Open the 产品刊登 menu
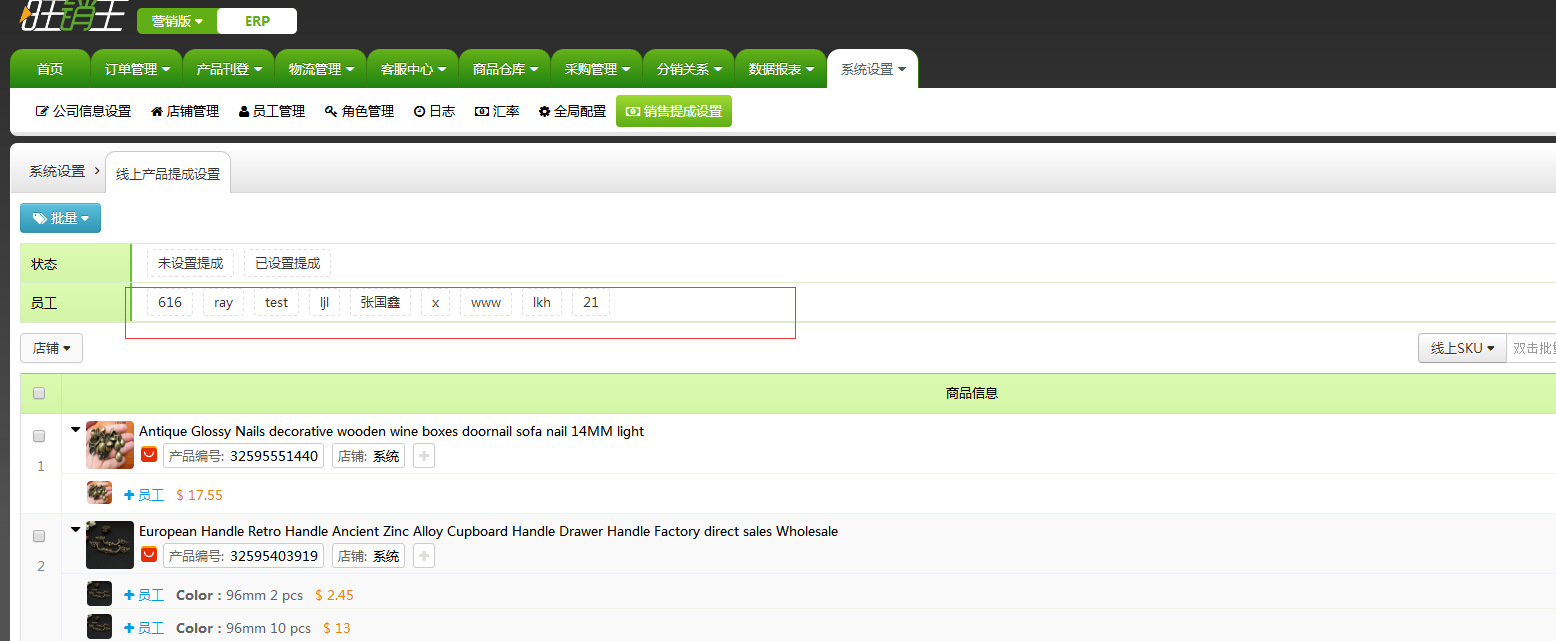Image resolution: width=1556 pixels, height=641 pixels. (229, 69)
